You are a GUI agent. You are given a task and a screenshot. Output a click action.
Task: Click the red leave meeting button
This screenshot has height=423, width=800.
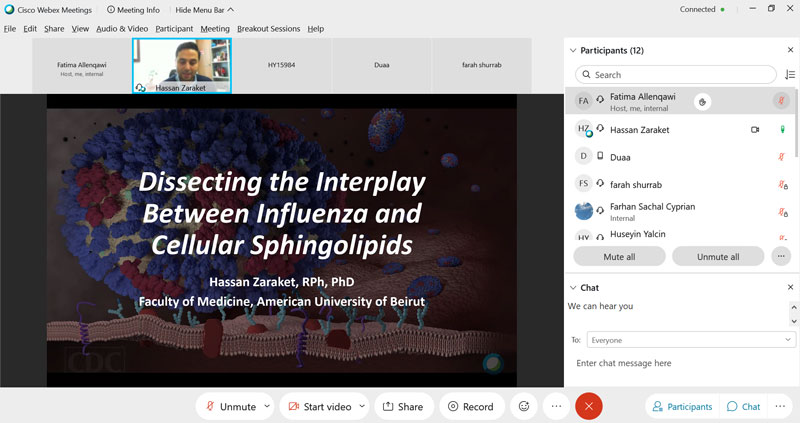tap(589, 406)
